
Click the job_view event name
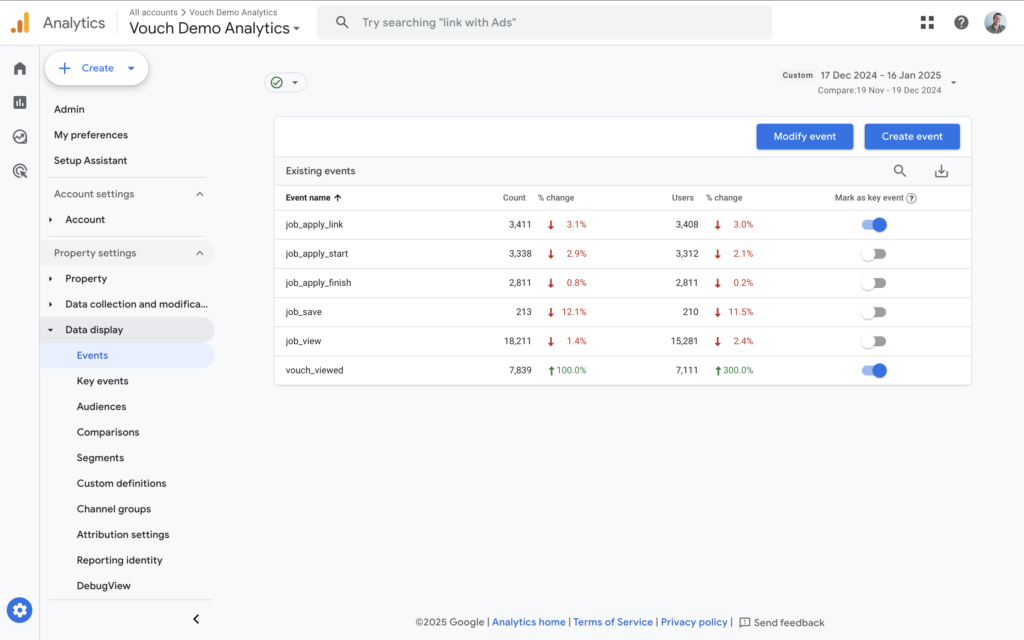(x=303, y=341)
